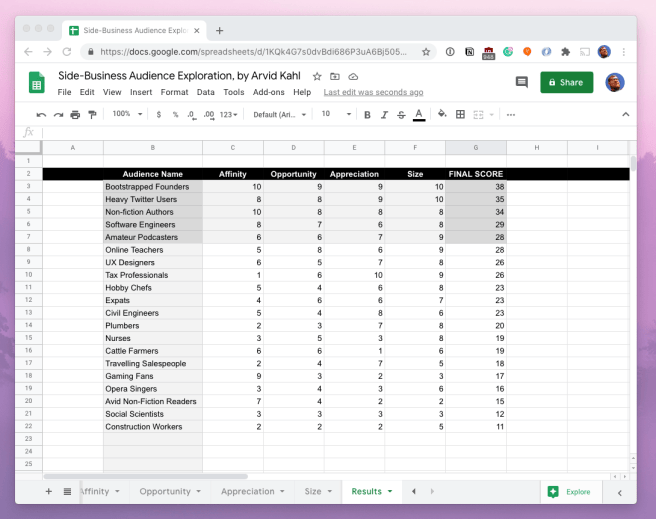The height and width of the screenshot is (519, 656).
Task: Open the Results tab dropdown arrow
Action: [x=390, y=491]
